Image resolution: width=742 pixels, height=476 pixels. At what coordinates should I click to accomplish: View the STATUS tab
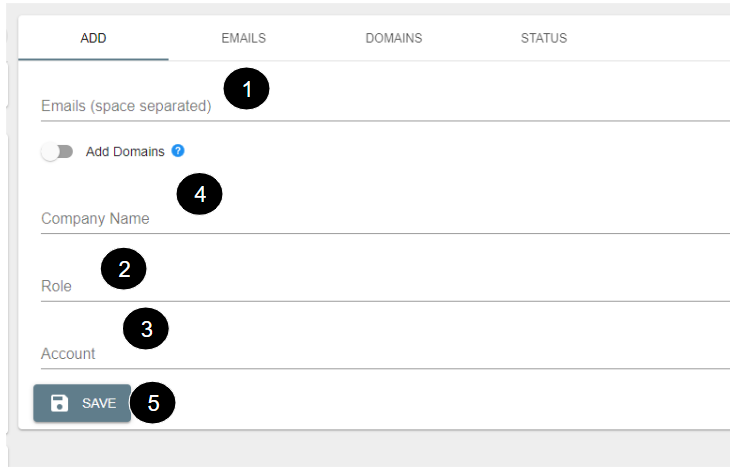(x=543, y=39)
